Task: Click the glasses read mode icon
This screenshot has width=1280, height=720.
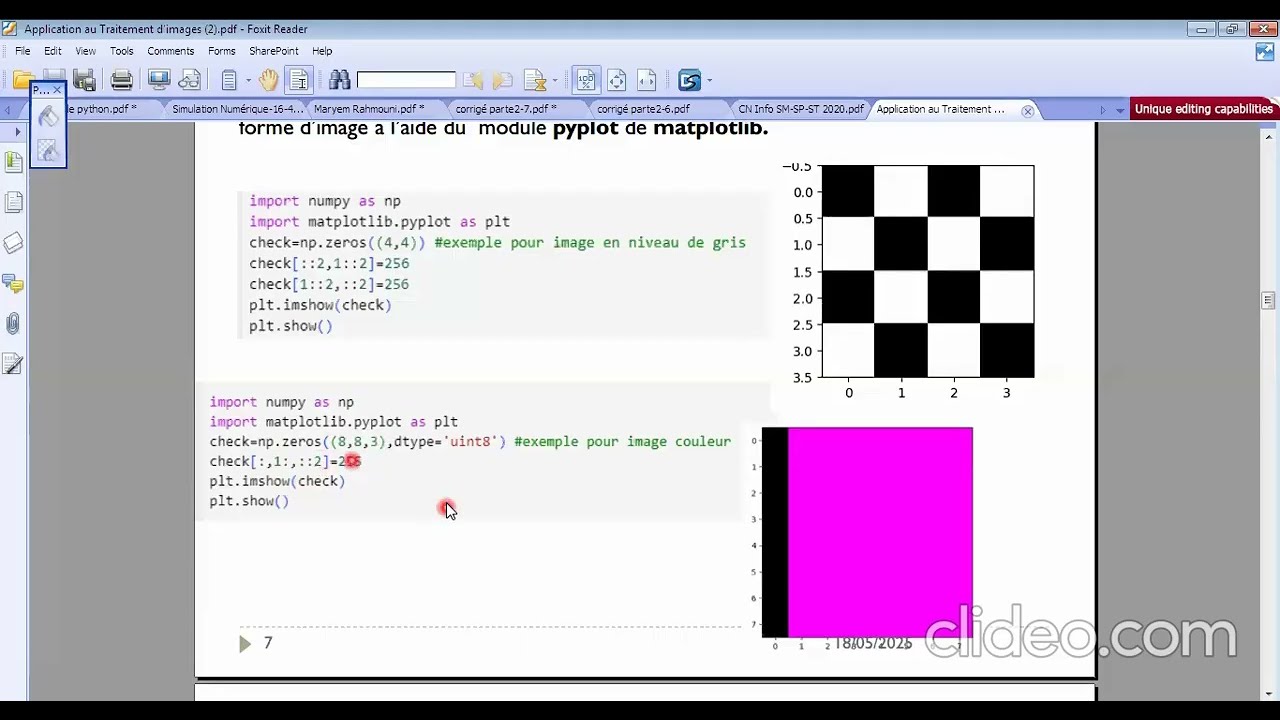Action: (x=189, y=80)
